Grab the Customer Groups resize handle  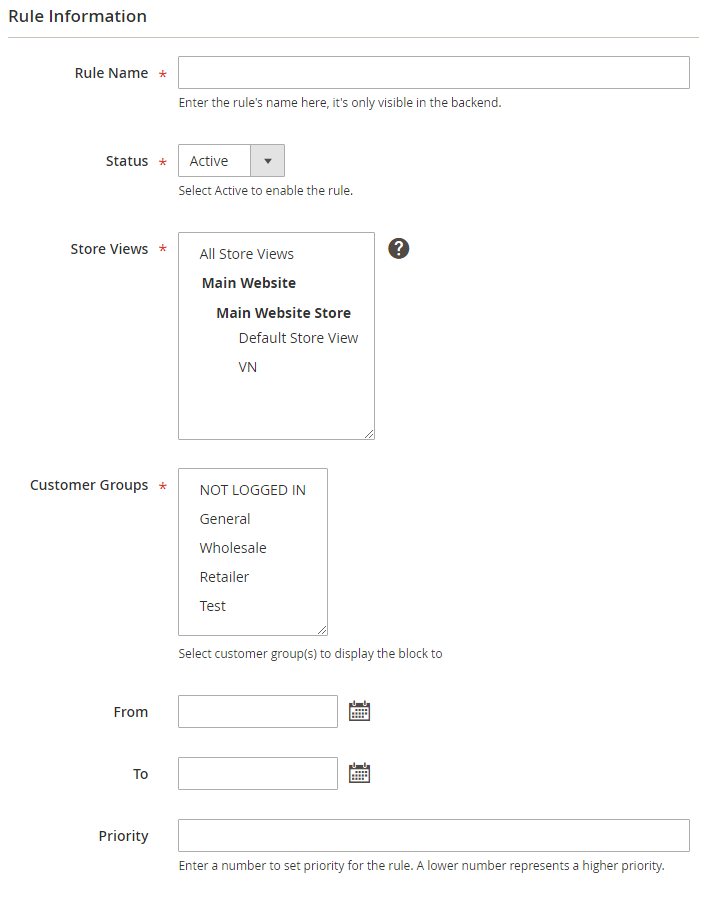tap(322, 630)
